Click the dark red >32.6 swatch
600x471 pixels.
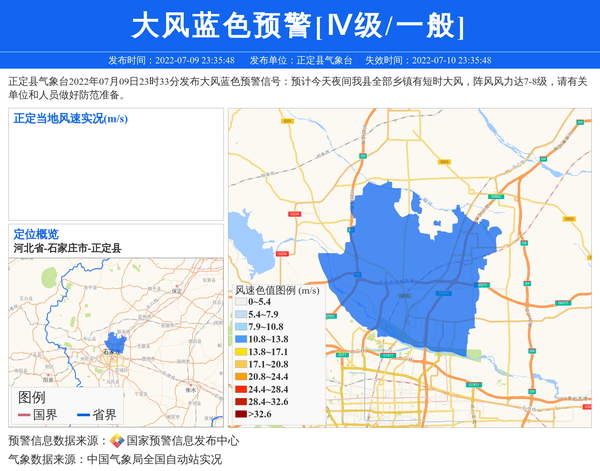coord(240,414)
